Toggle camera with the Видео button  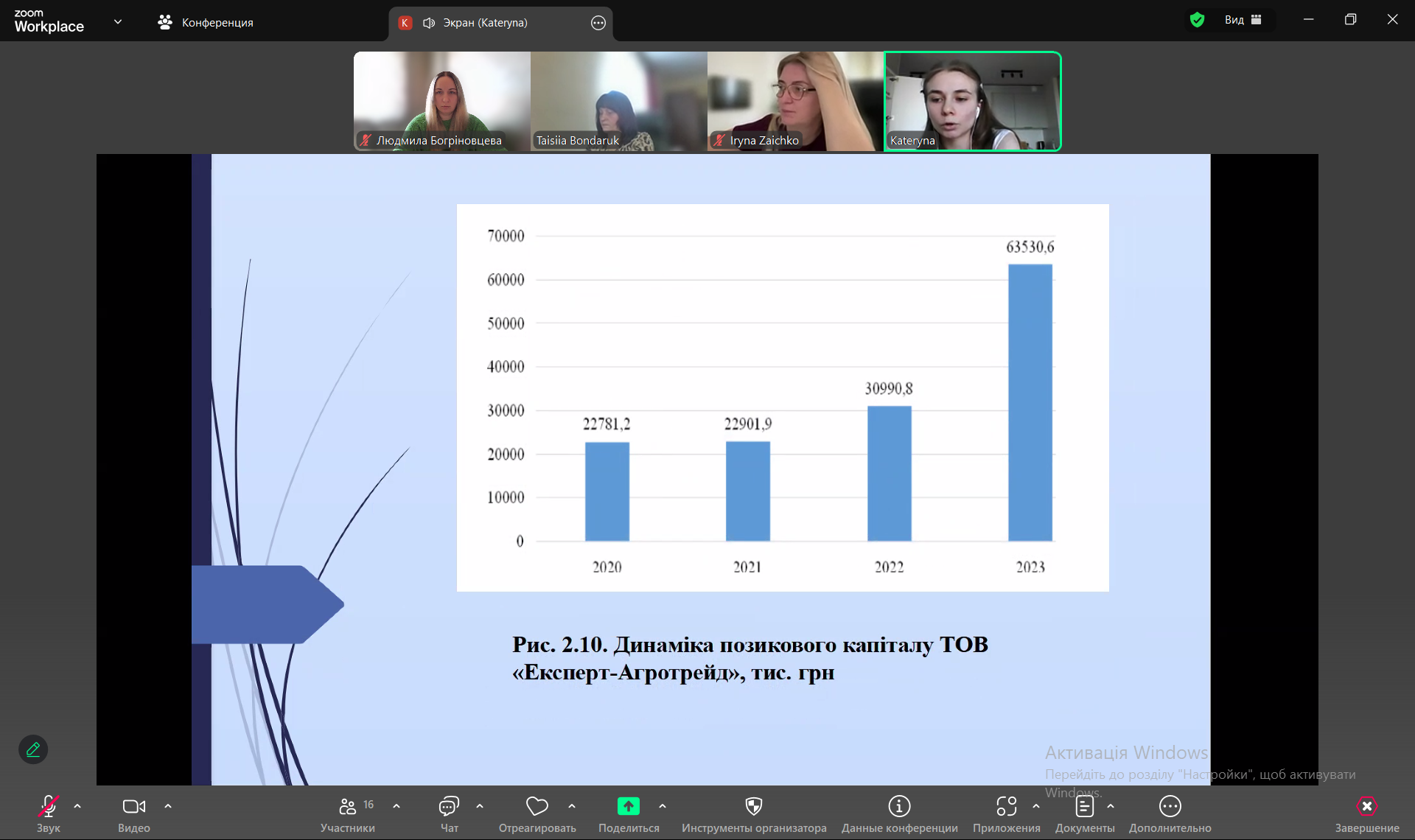pyautogui.click(x=133, y=807)
